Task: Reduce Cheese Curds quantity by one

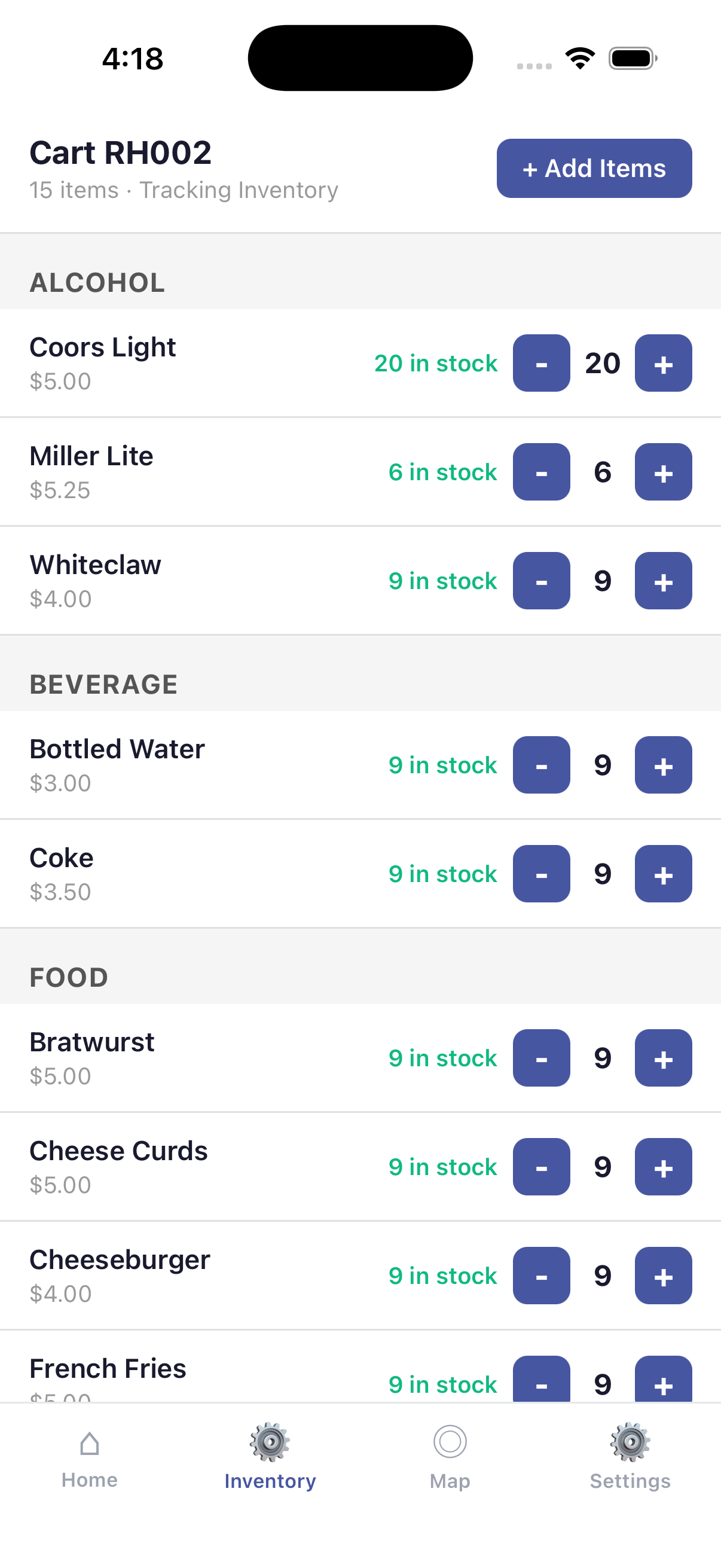Action: click(541, 1167)
